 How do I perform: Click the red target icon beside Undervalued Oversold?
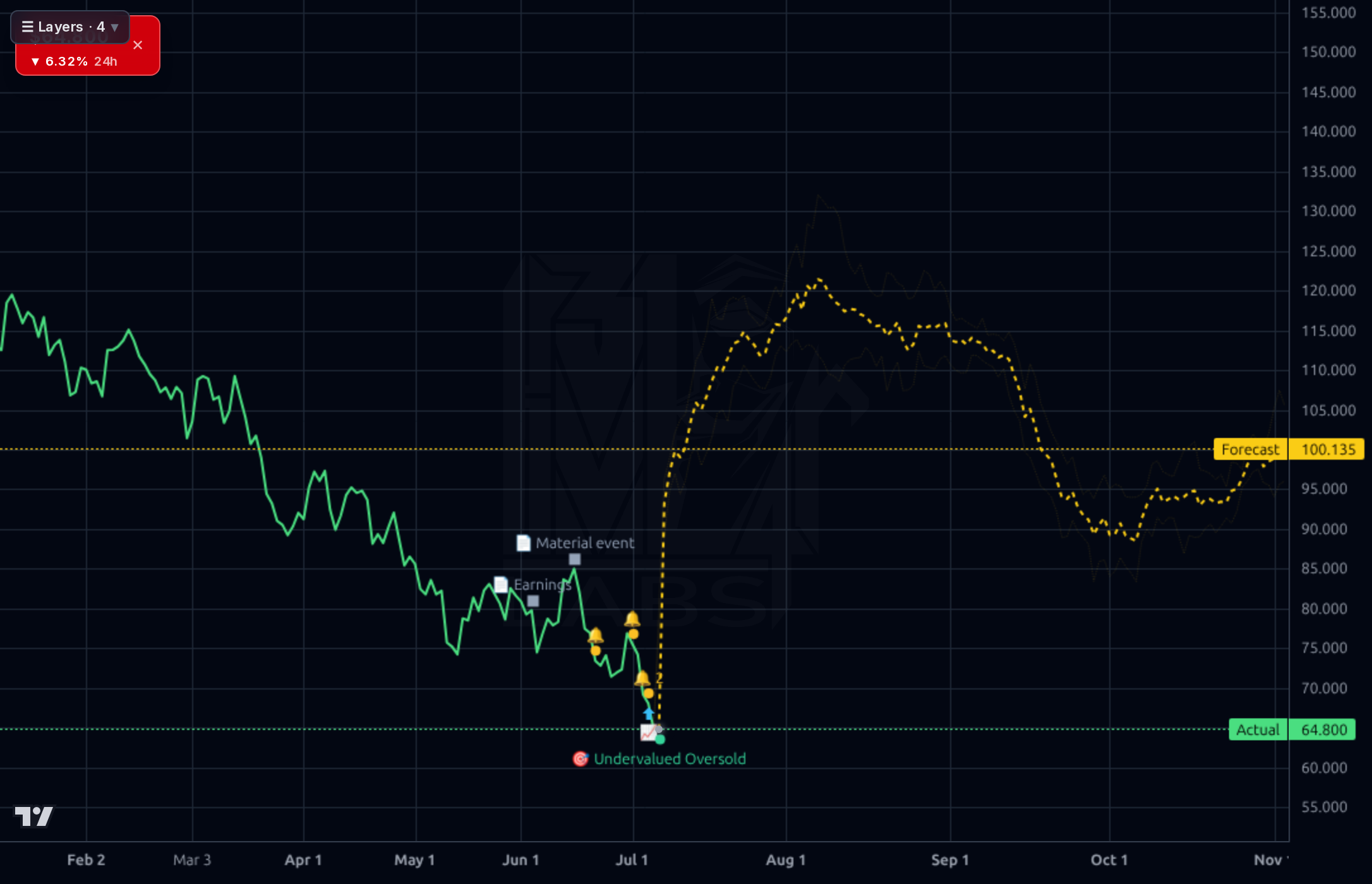pyautogui.click(x=581, y=759)
